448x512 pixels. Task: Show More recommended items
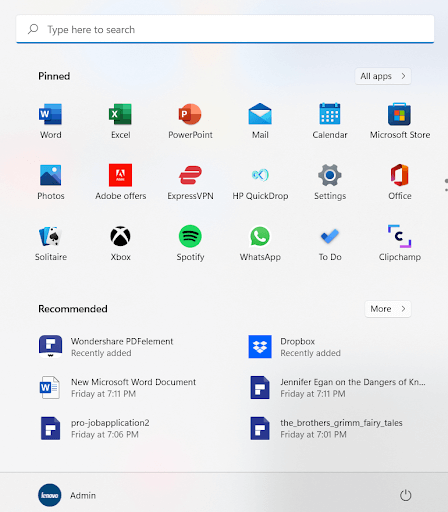click(388, 309)
